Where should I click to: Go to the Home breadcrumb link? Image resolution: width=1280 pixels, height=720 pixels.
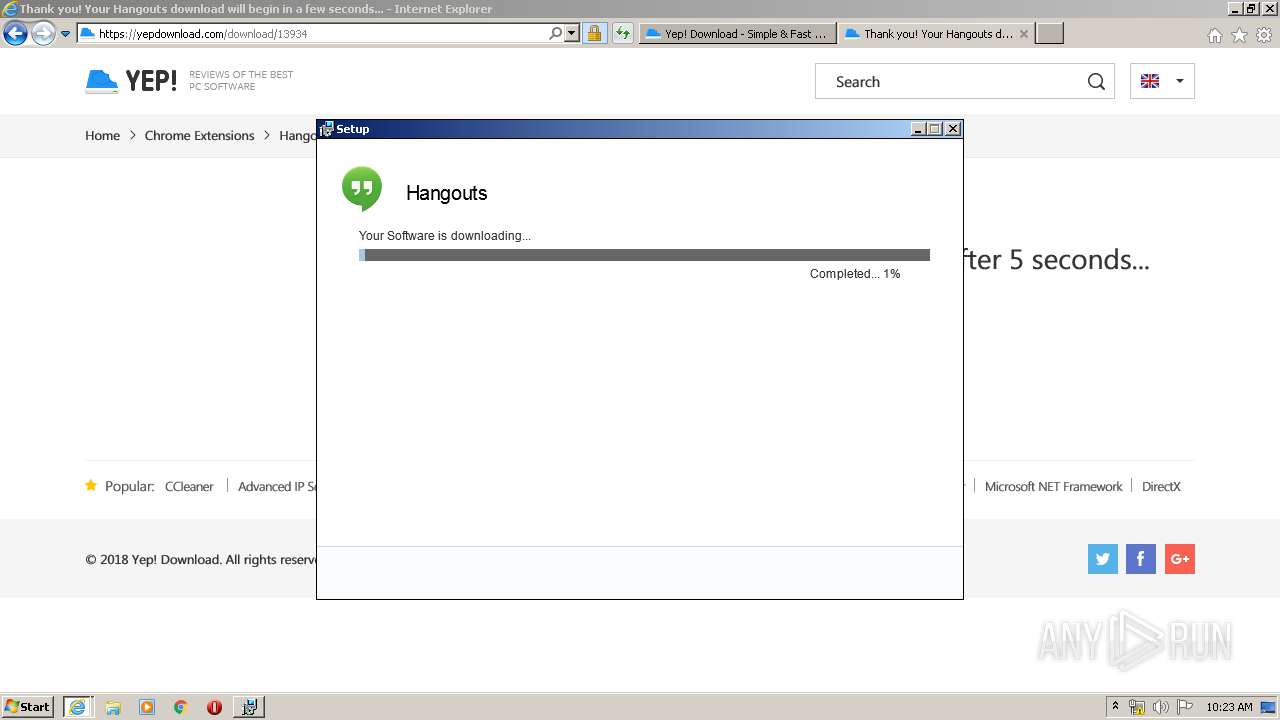pos(102,135)
